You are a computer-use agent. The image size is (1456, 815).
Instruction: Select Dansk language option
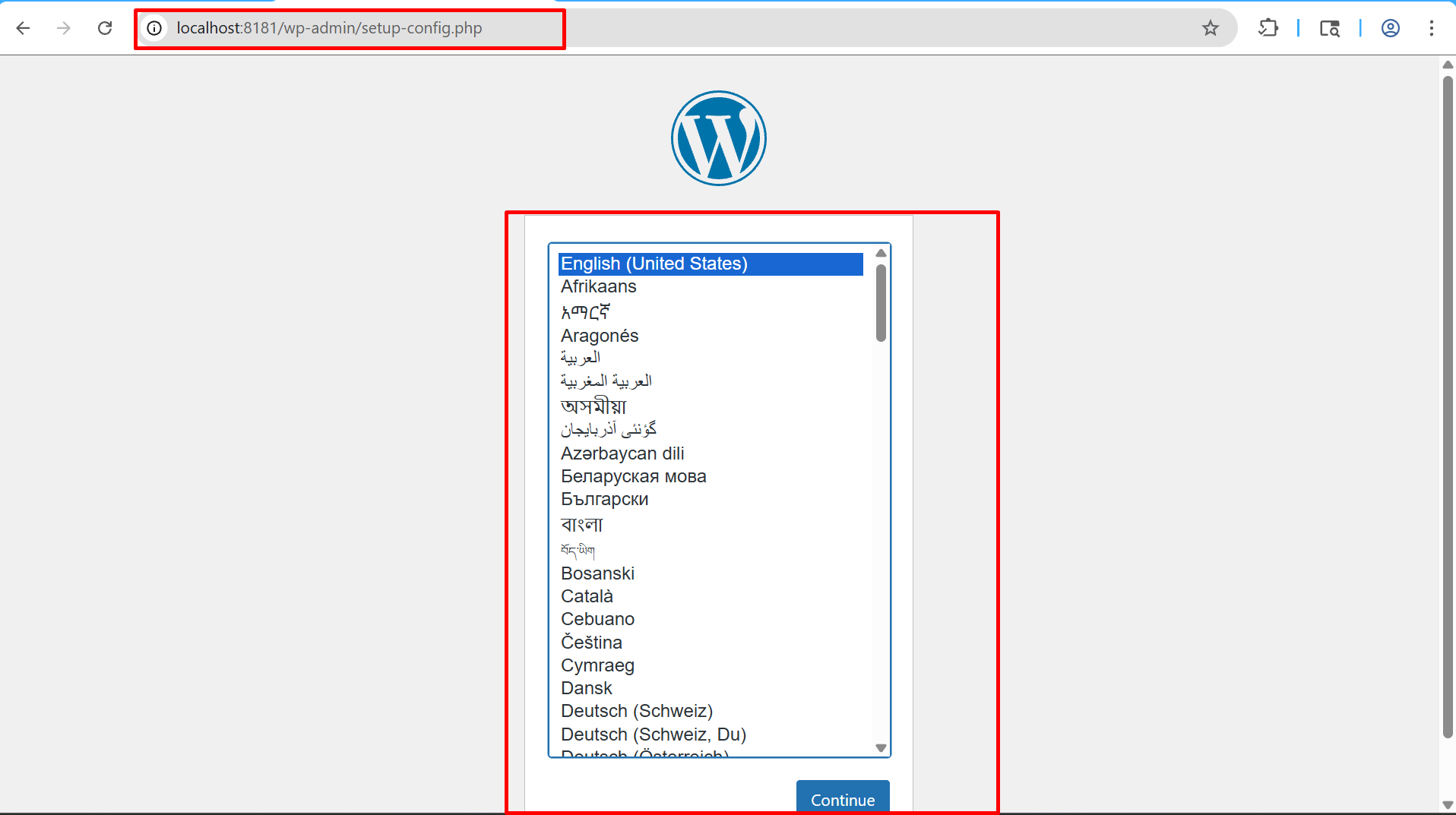coord(711,688)
